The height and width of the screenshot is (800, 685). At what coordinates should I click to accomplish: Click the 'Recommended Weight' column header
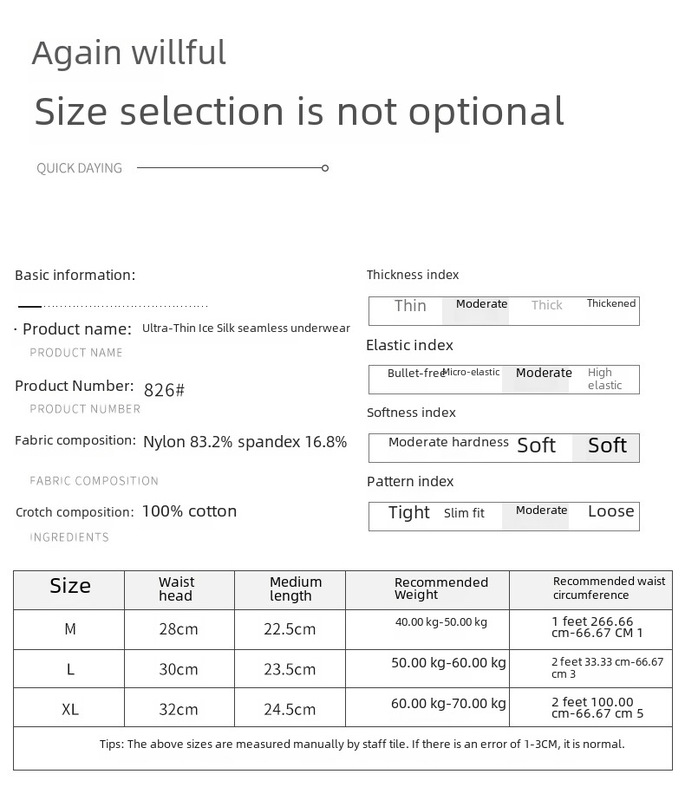coord(441,588)
